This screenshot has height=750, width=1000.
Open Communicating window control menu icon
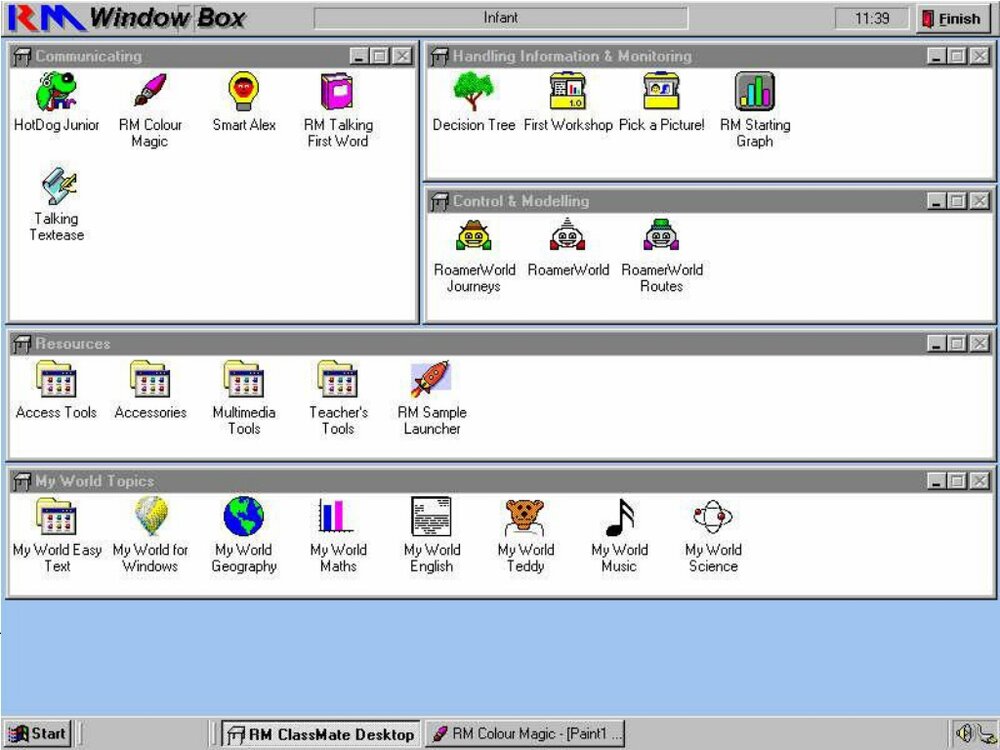tap(22, 56)
